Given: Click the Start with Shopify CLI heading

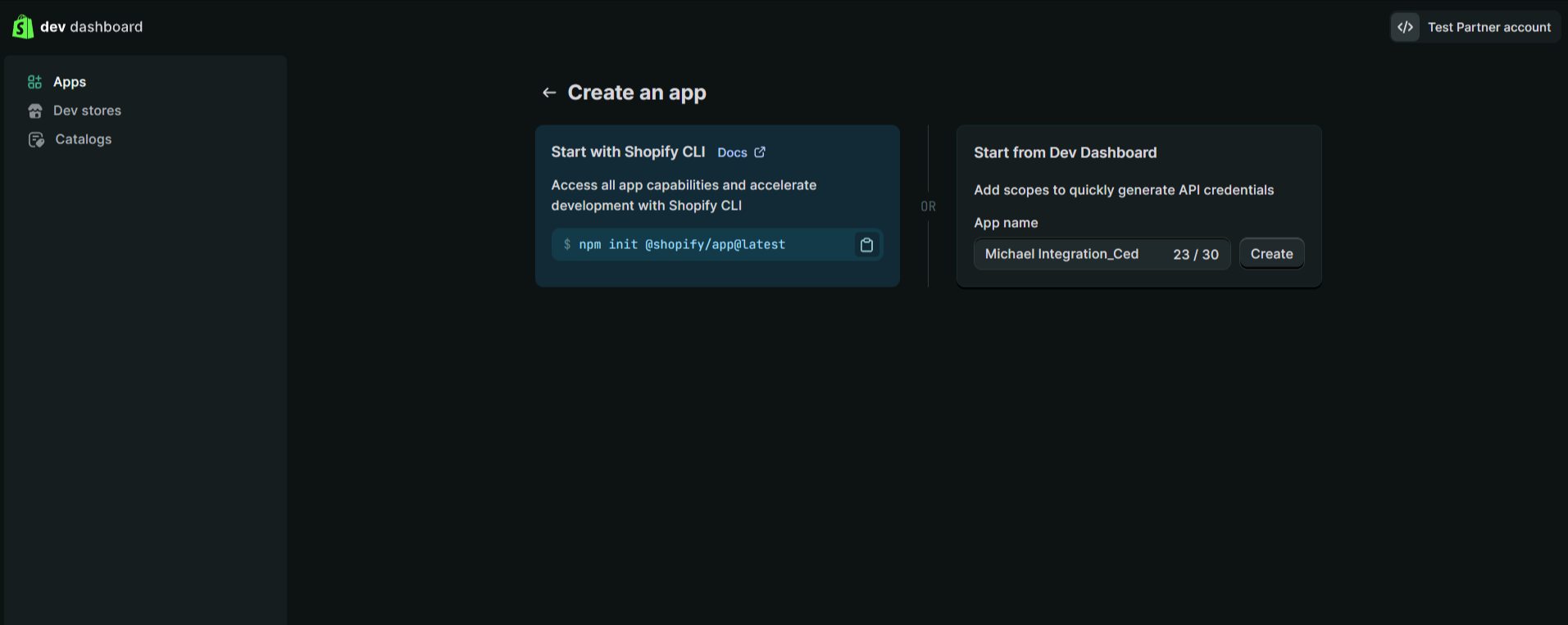Looking at the screenshot, I should [x=628, y=152].
